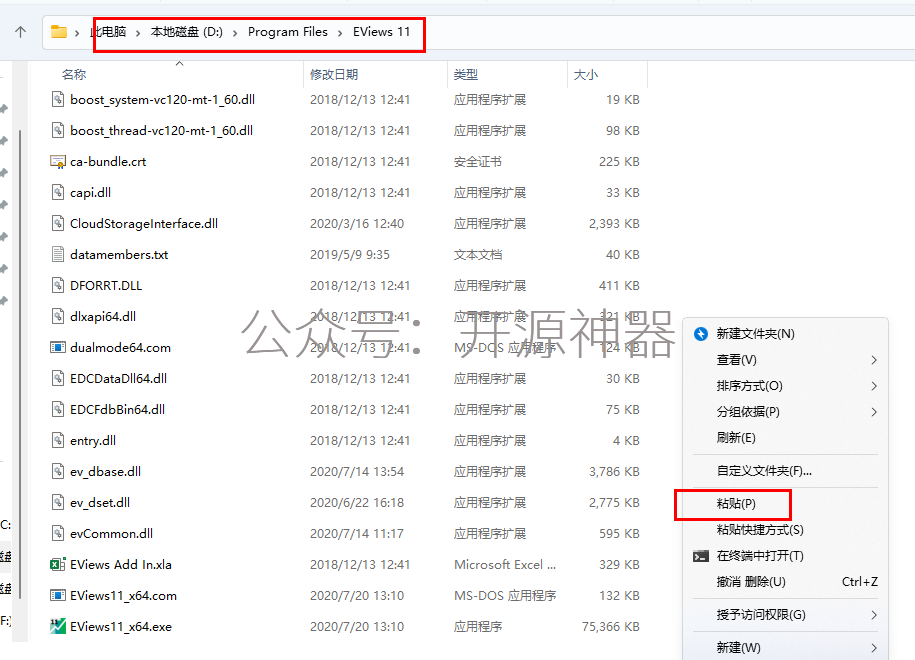Click EViews 11 in the breadcrumb
Viewport: 915px width, 660px height.
(x=382, y=32)
